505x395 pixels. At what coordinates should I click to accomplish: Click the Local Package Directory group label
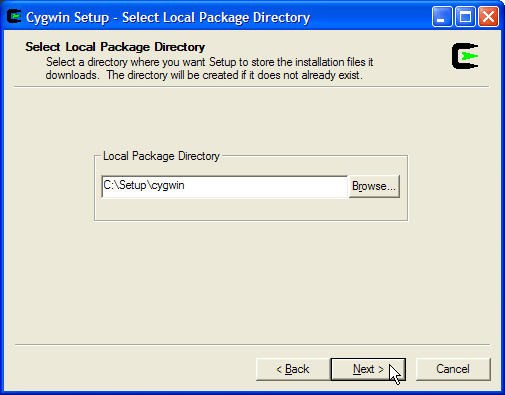pyautogui.click(x=161, y=156)
